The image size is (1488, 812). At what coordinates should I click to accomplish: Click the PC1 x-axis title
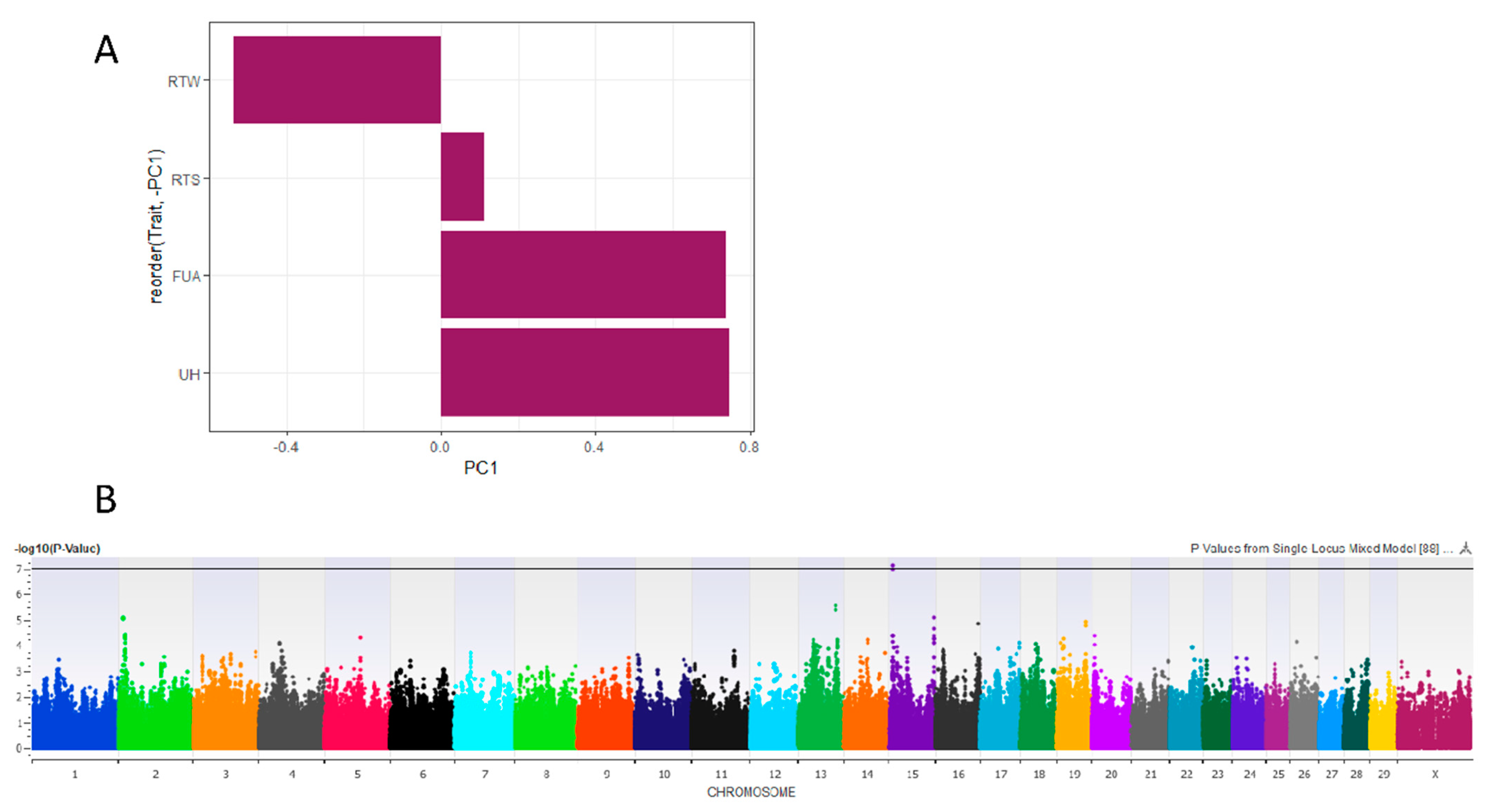click(x=480, y=468)
